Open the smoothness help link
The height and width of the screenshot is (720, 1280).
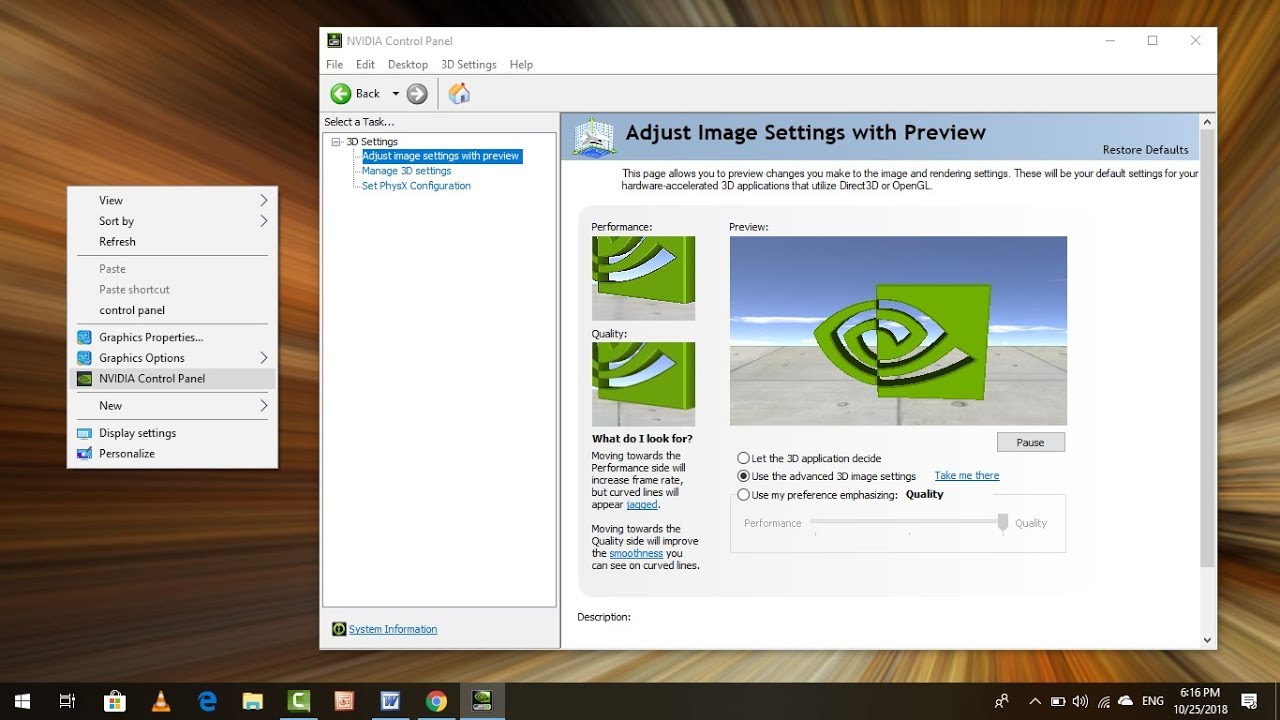pyautogui.click(x=636, y=553)
